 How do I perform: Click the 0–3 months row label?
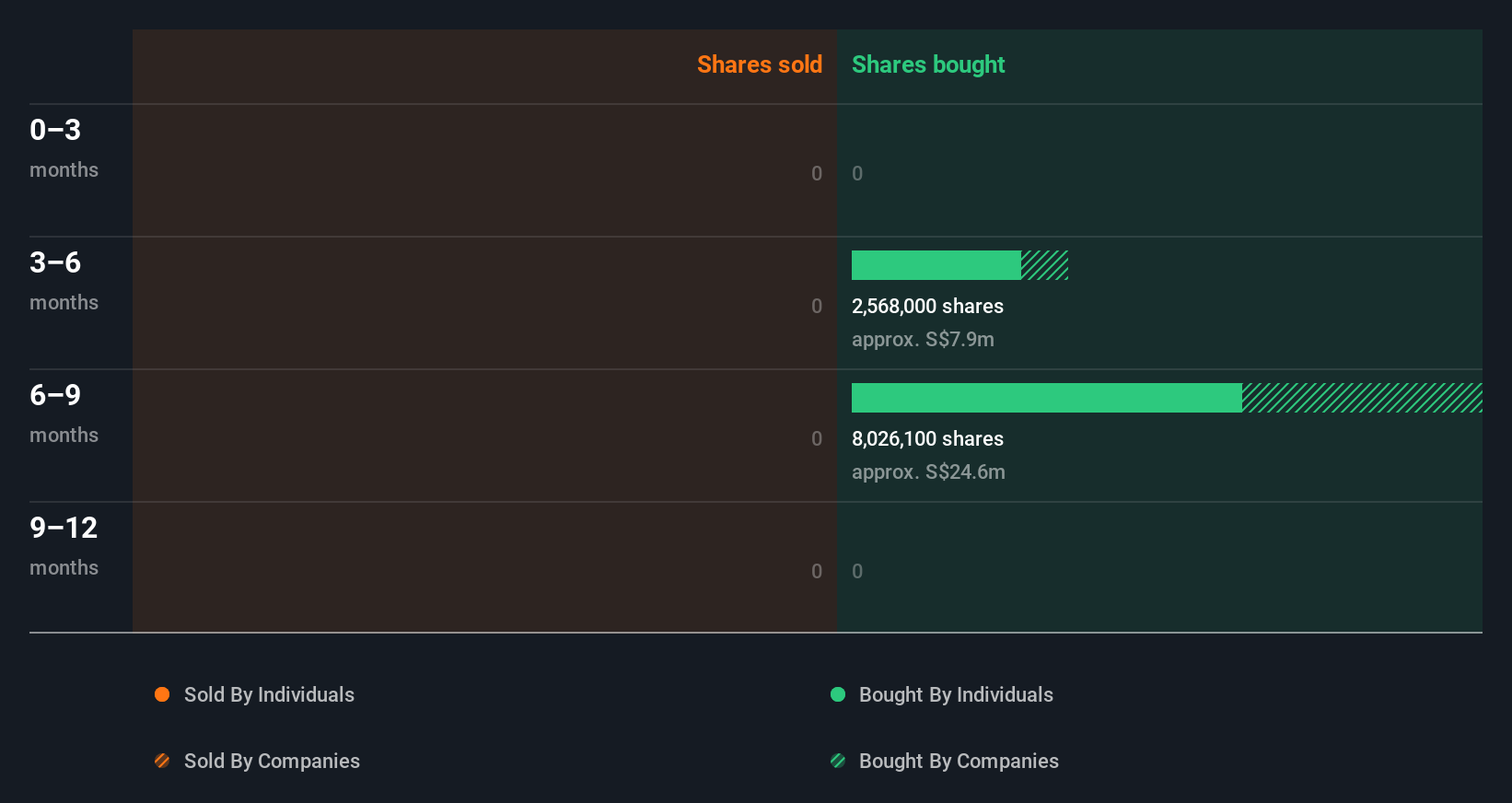(x=64, y=148)
